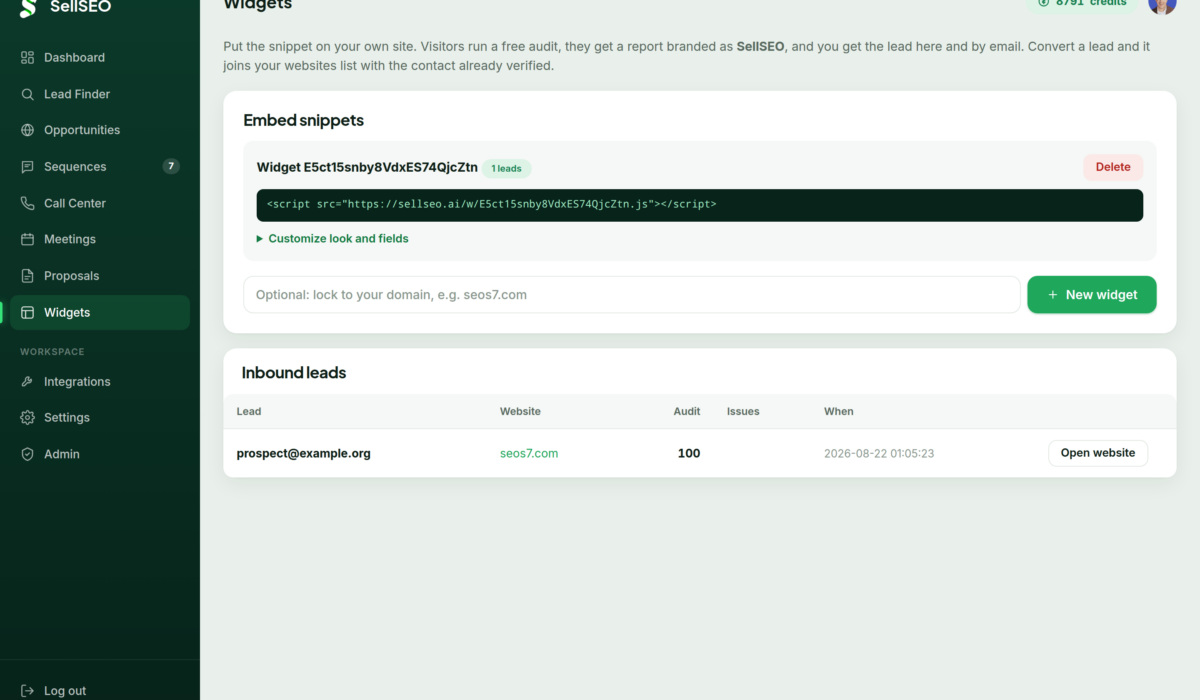
Task: Expand Customize look and fields
Action: tap(333, 238)
